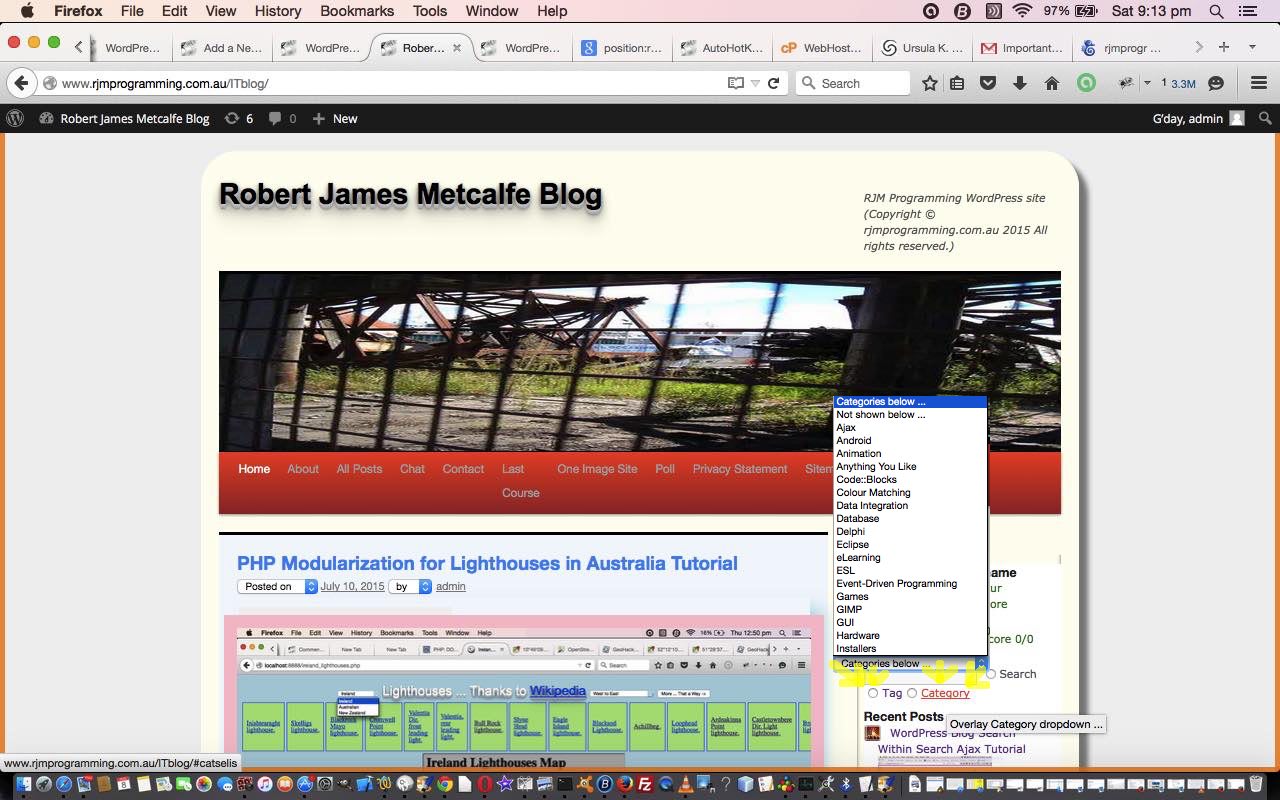1280x800 pixels.
Task: Click the Firefox reload page icon
Action: pos(773,84)
